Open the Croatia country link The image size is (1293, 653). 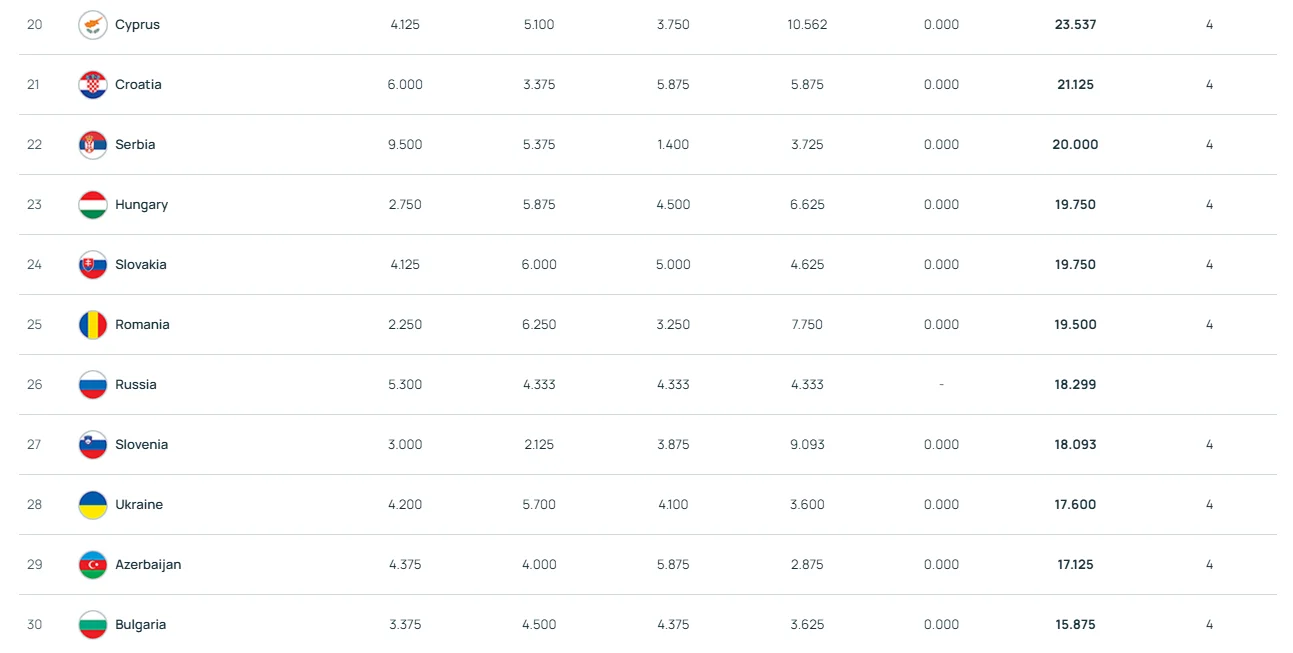coord(138,85)
